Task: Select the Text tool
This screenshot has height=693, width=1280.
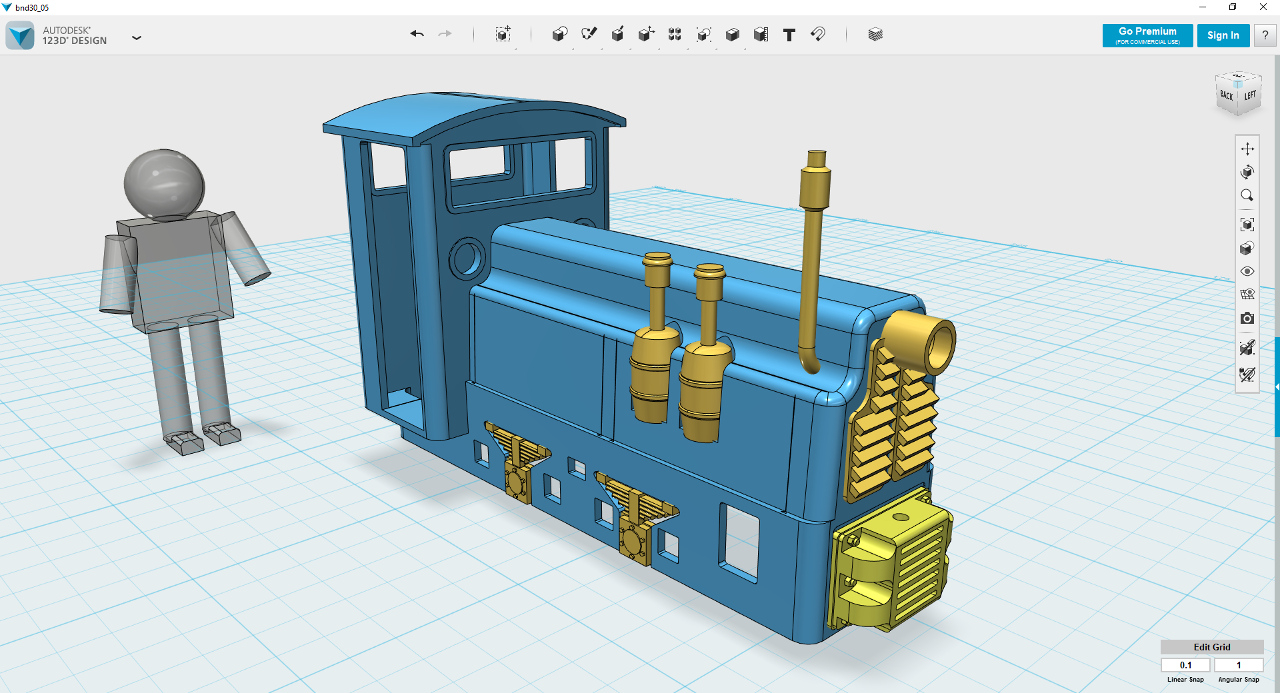Action: click(789, 34)
